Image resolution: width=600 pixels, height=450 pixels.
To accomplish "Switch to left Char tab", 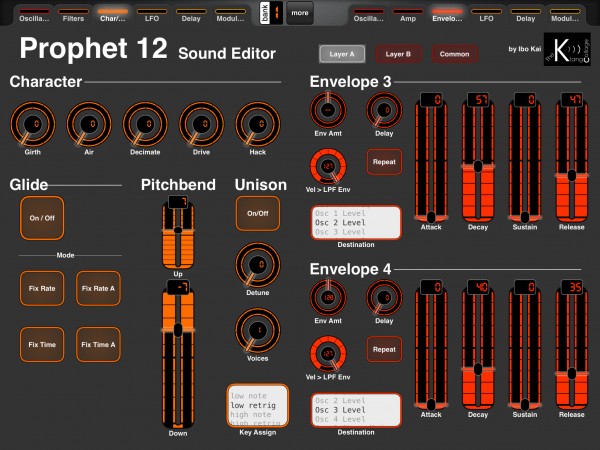I will point(112,15).
